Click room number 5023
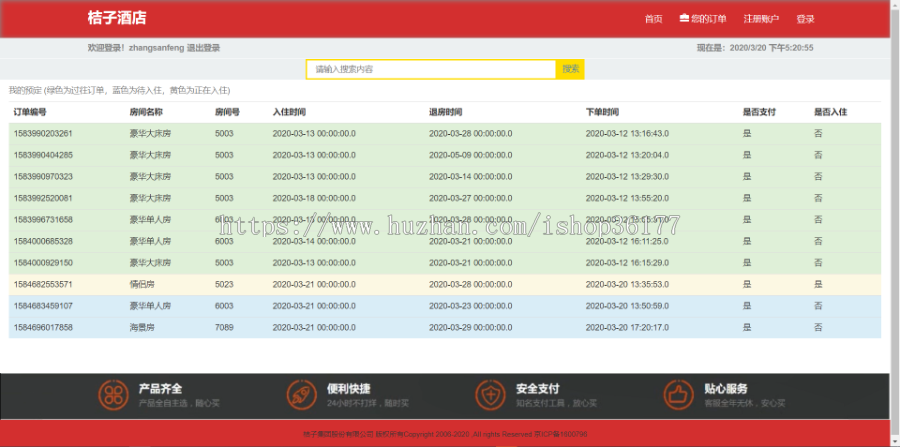The height and width of the screenshot is (447, 900). (x=224, y=284)
